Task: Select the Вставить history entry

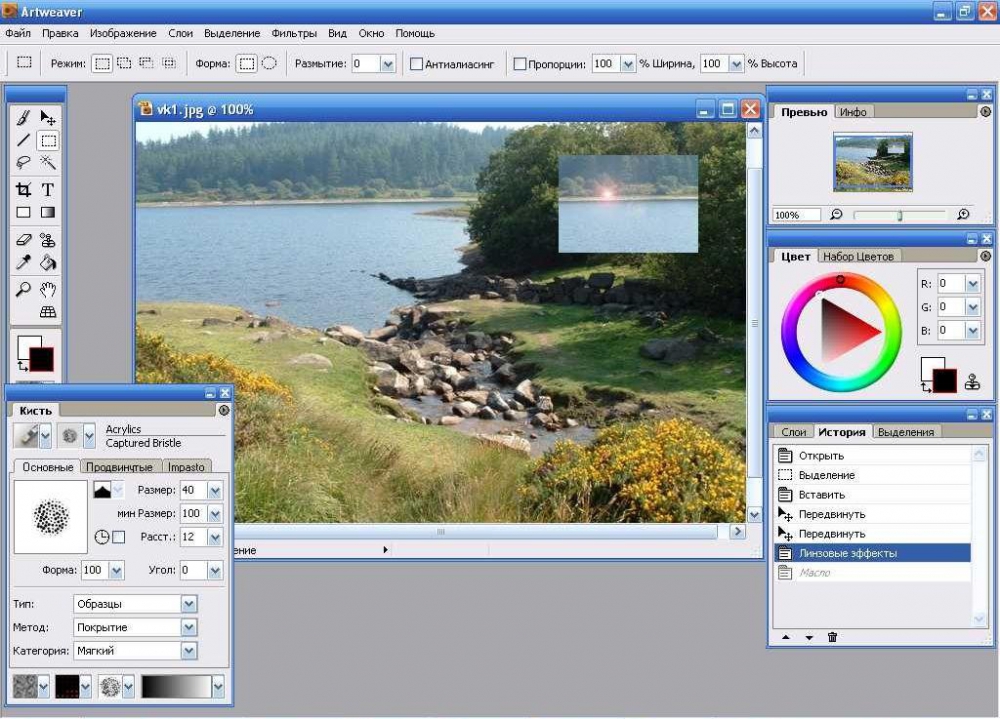Action: click(x=821, y=494)
